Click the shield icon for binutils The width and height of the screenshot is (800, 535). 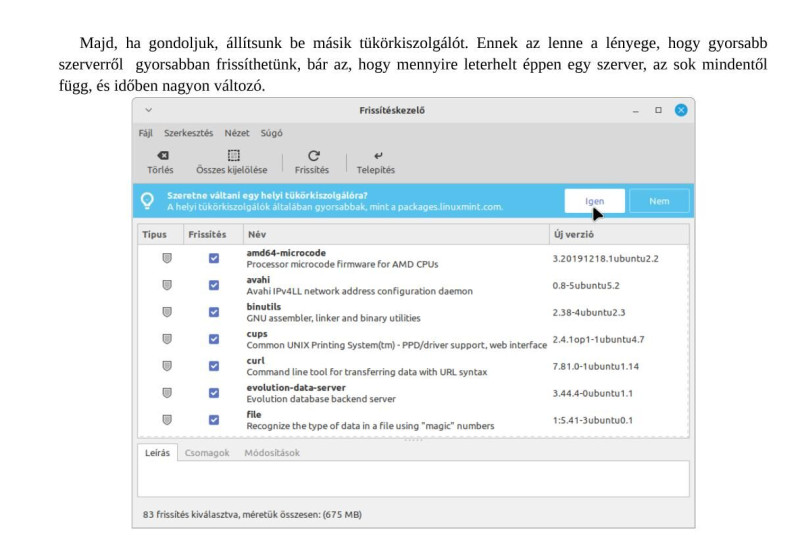[167, 312]
